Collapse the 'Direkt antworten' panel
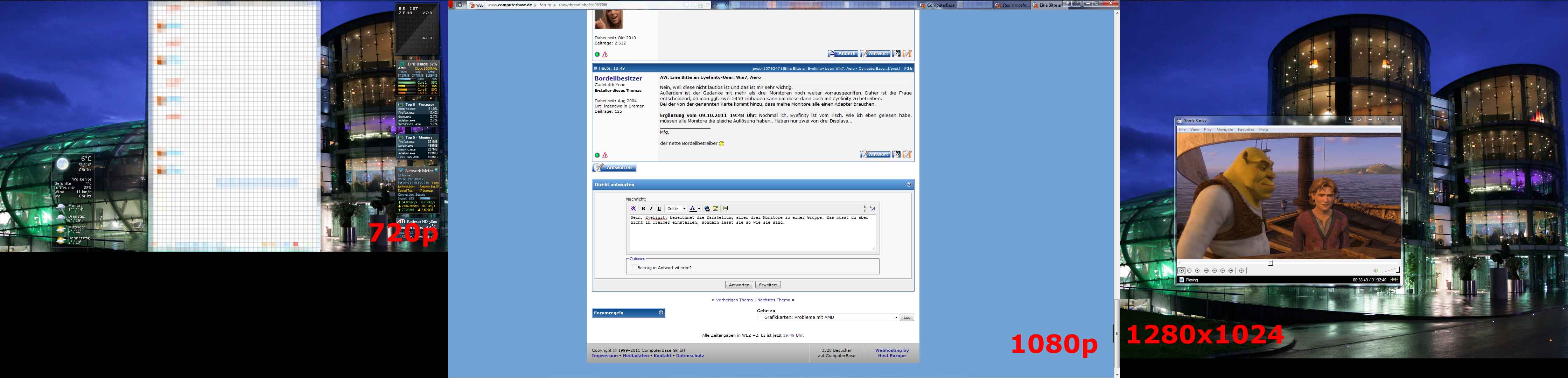Viewport: 1568px width, 378px height. point(909,184)
